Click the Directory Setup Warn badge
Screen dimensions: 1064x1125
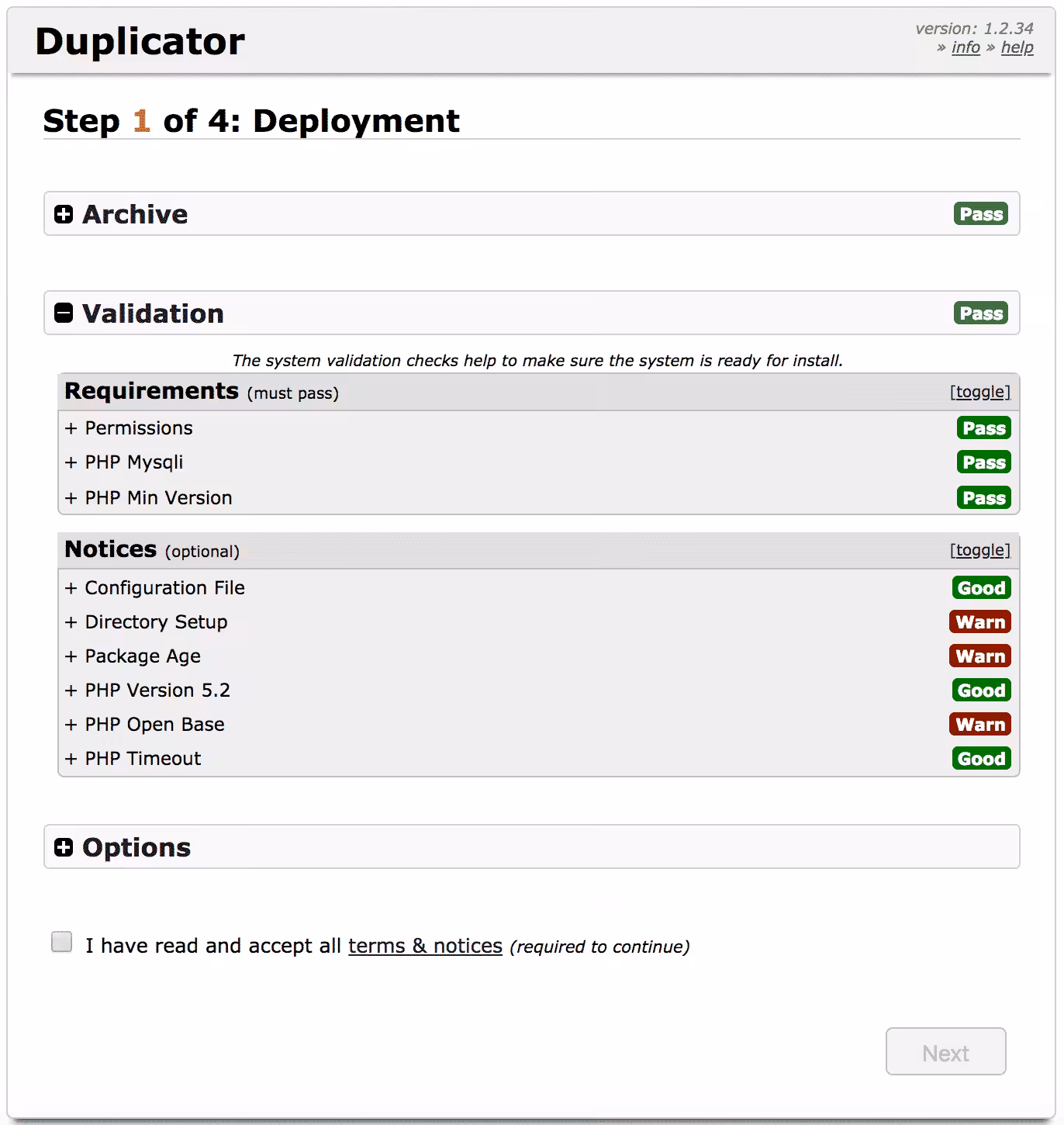point(980,622)
